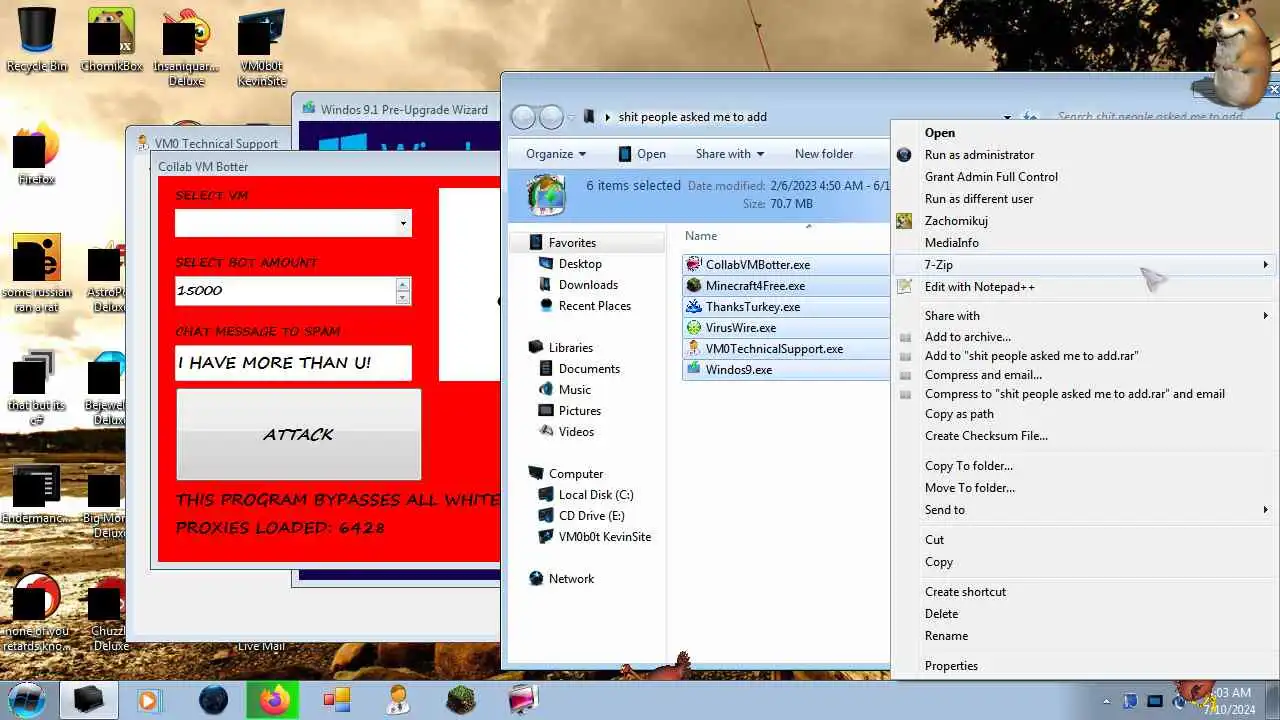Click the breadcrumb arrow before the folder name

607,117
